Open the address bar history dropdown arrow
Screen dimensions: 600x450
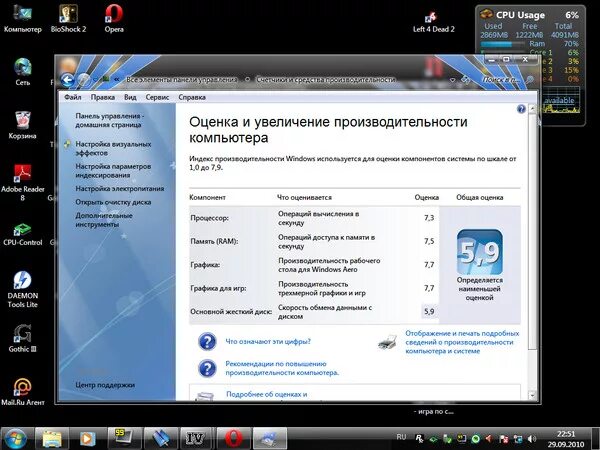coord(453,80)
